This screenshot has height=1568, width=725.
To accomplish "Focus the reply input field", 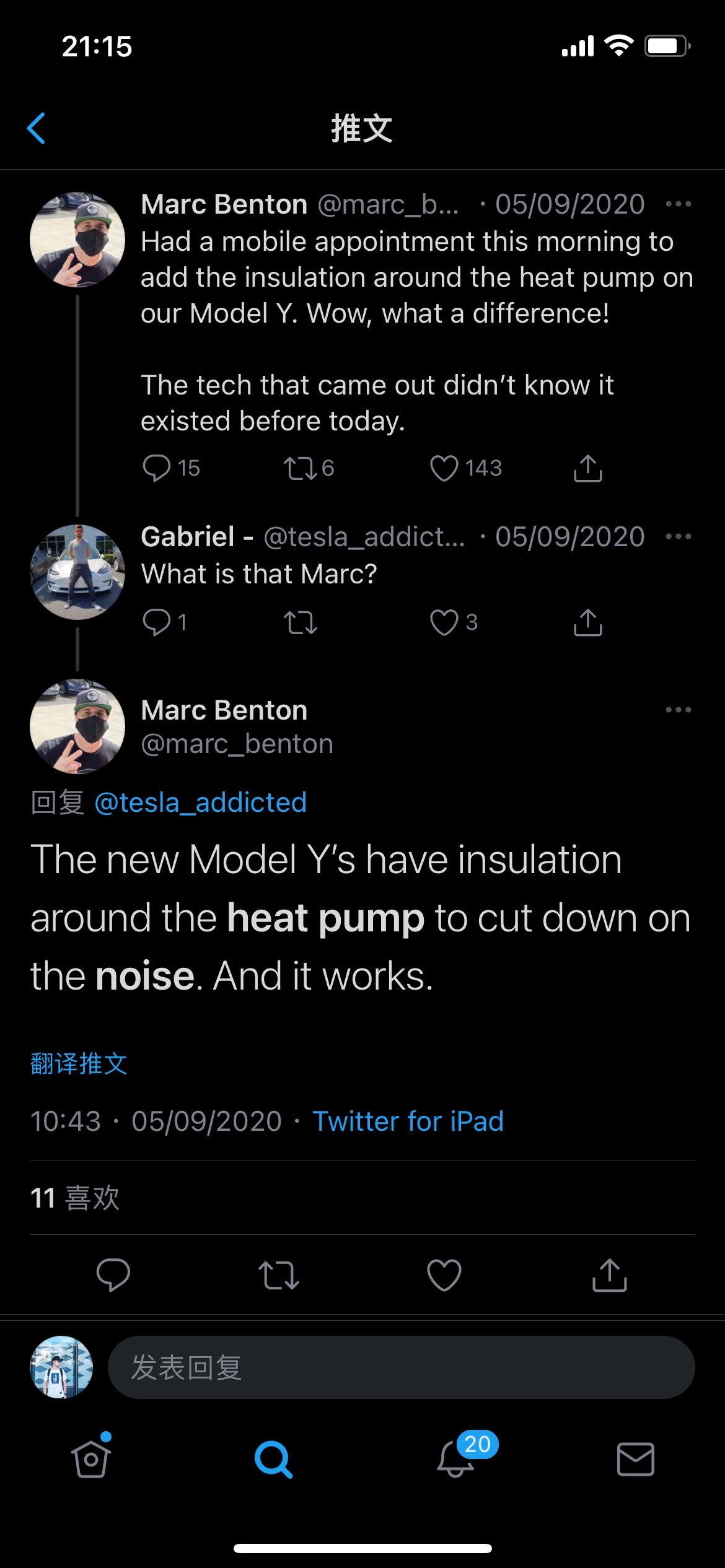I will [x=400, y=1367].
